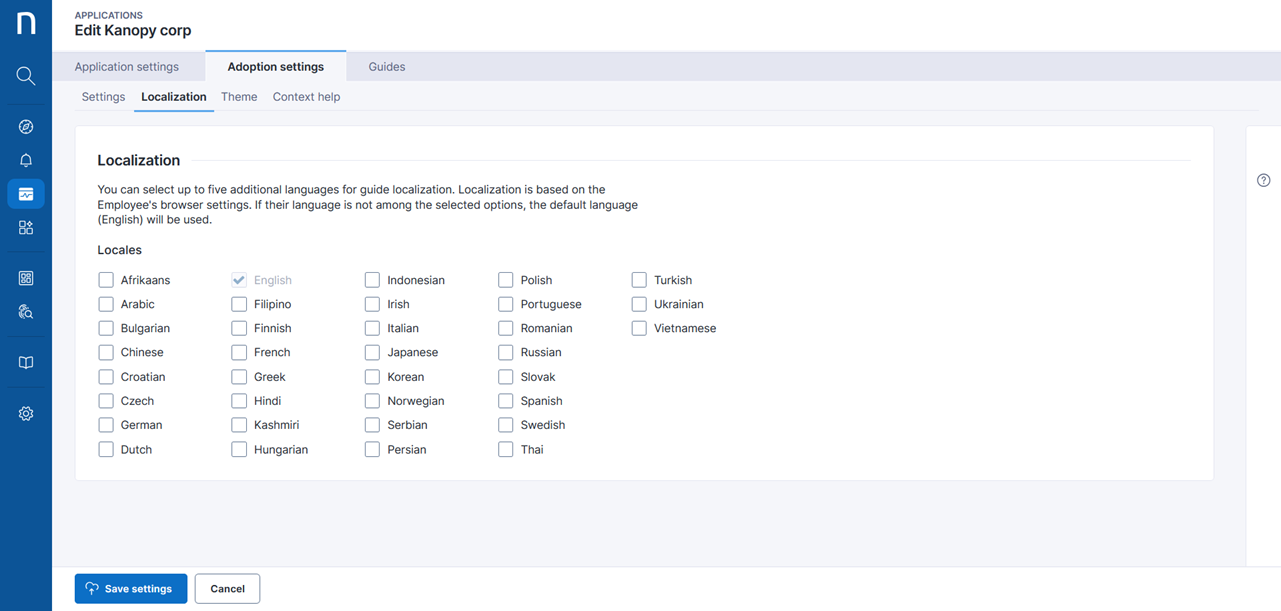
Task: Click the Save settings button
Action: (131, 589)
